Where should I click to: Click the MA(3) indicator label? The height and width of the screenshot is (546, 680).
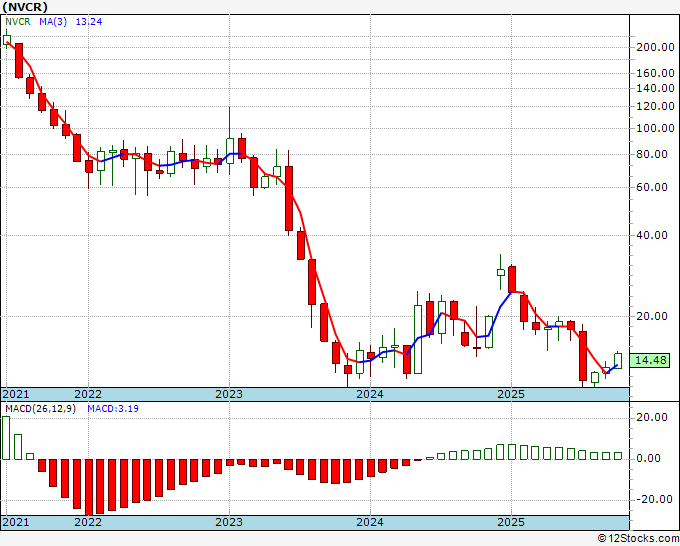click(53, 22)
